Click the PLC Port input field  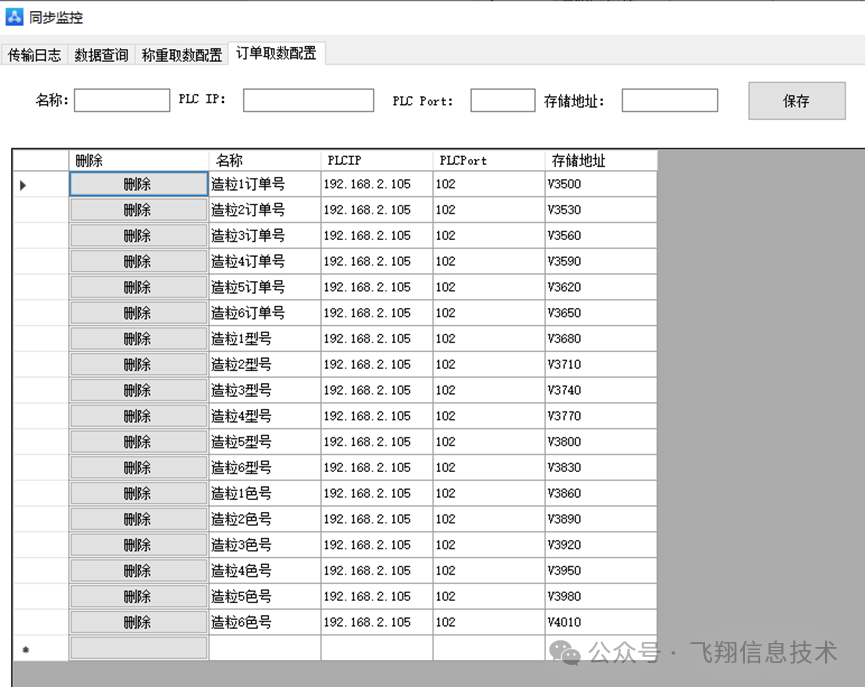coord(503,100)
